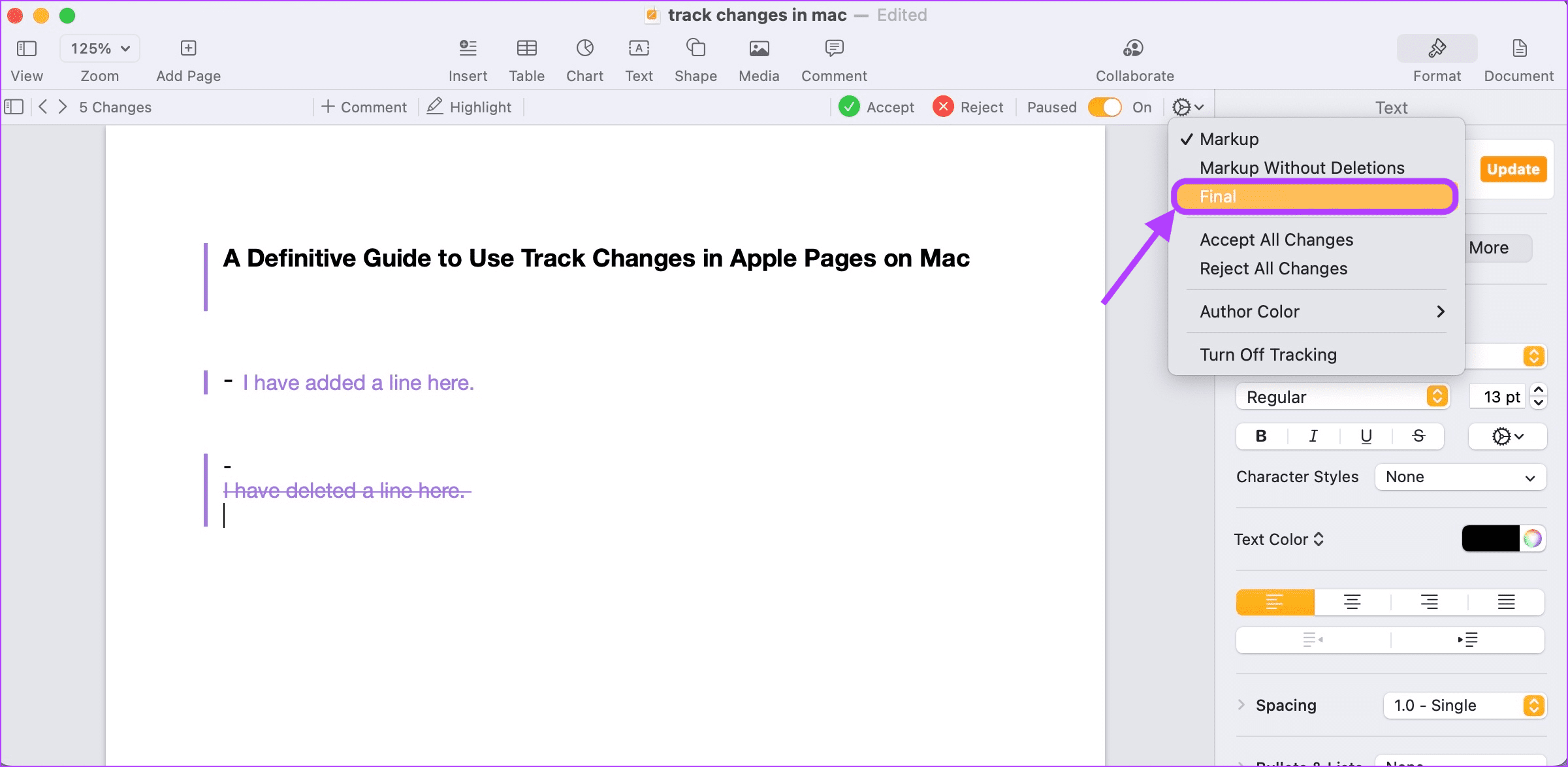
Task: Click the 13 pt font size field
Action: pos(1497,397)
